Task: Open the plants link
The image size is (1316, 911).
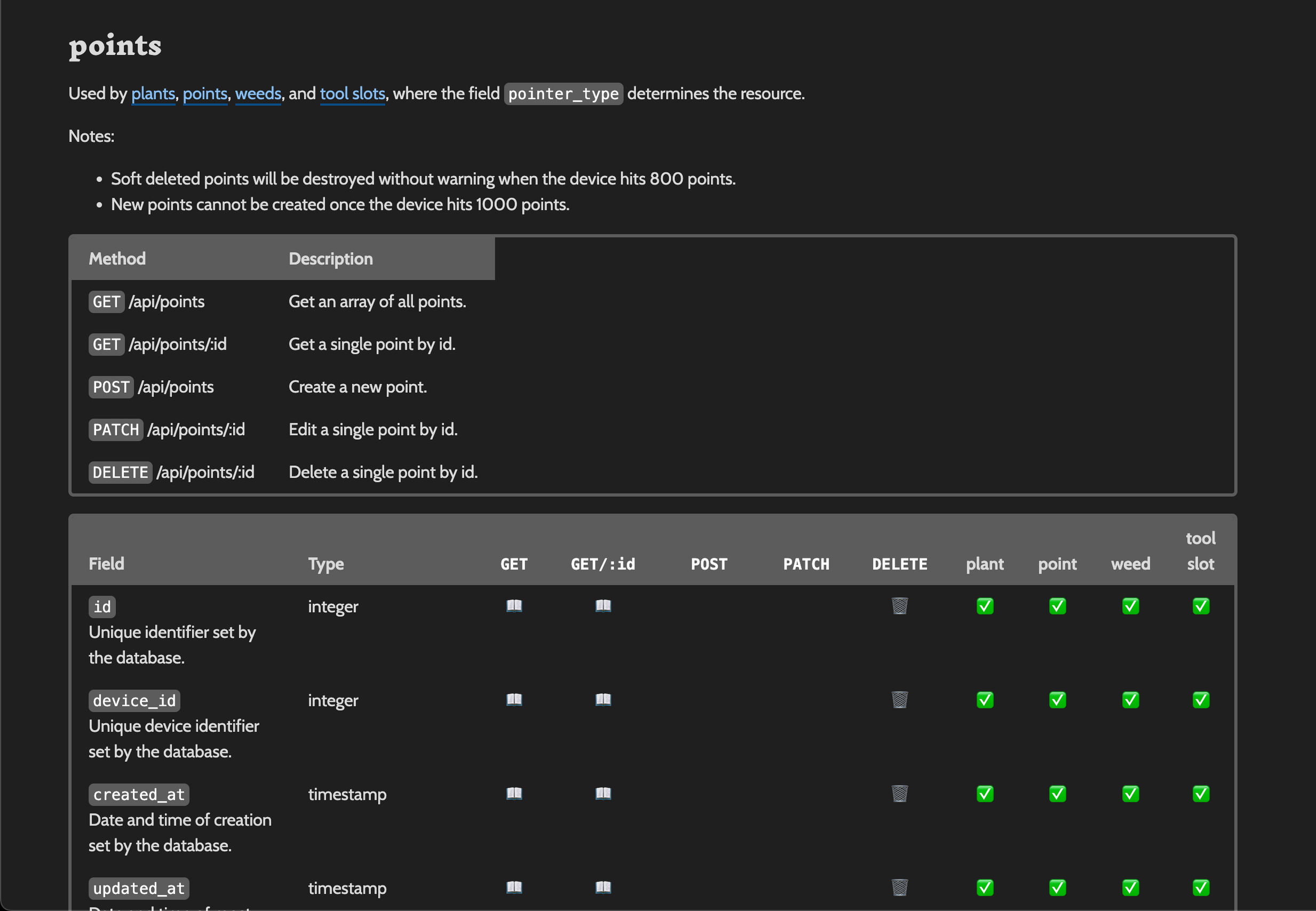Action: coord(153,93)
